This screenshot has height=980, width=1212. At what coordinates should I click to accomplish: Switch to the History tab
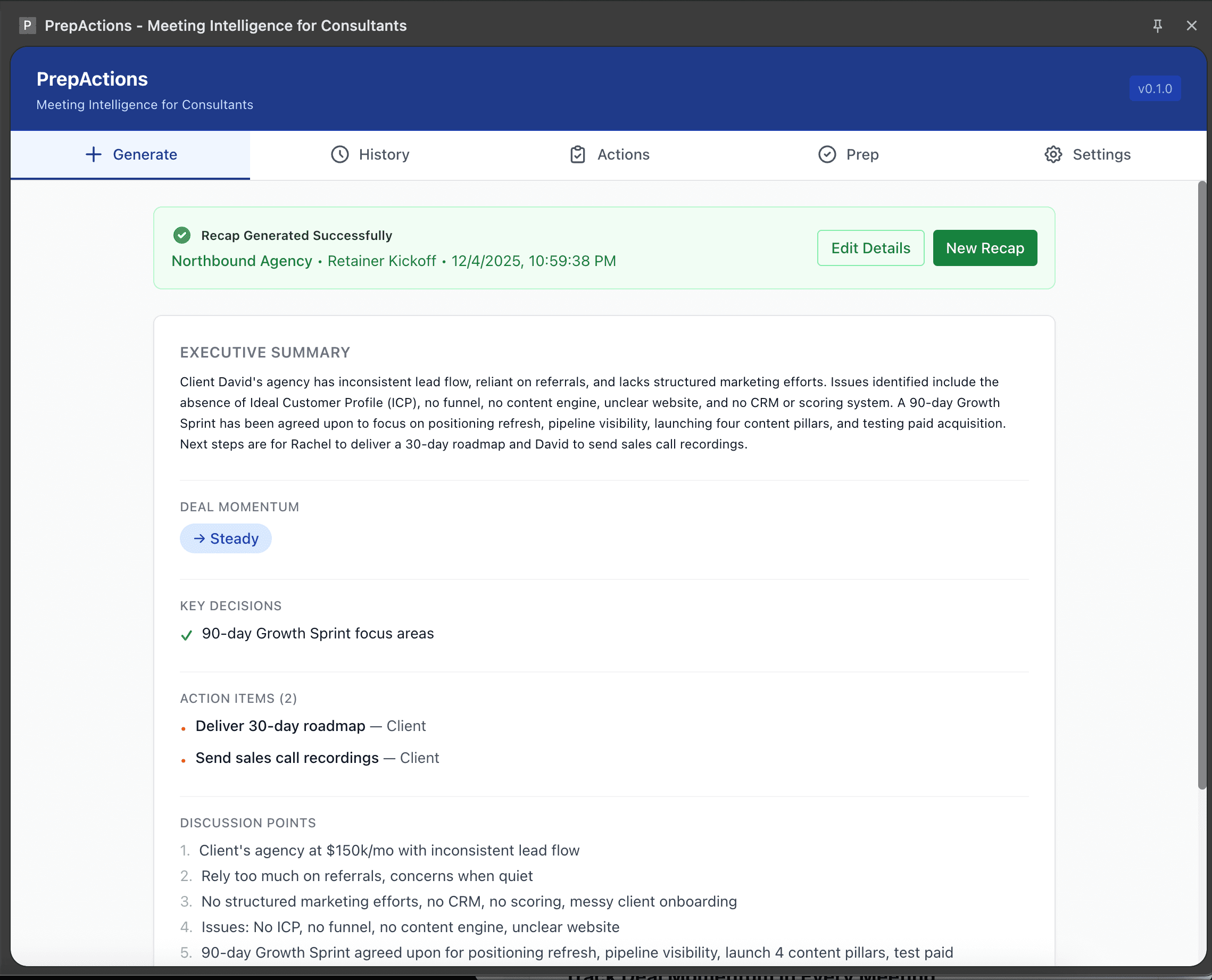[371, 154]
